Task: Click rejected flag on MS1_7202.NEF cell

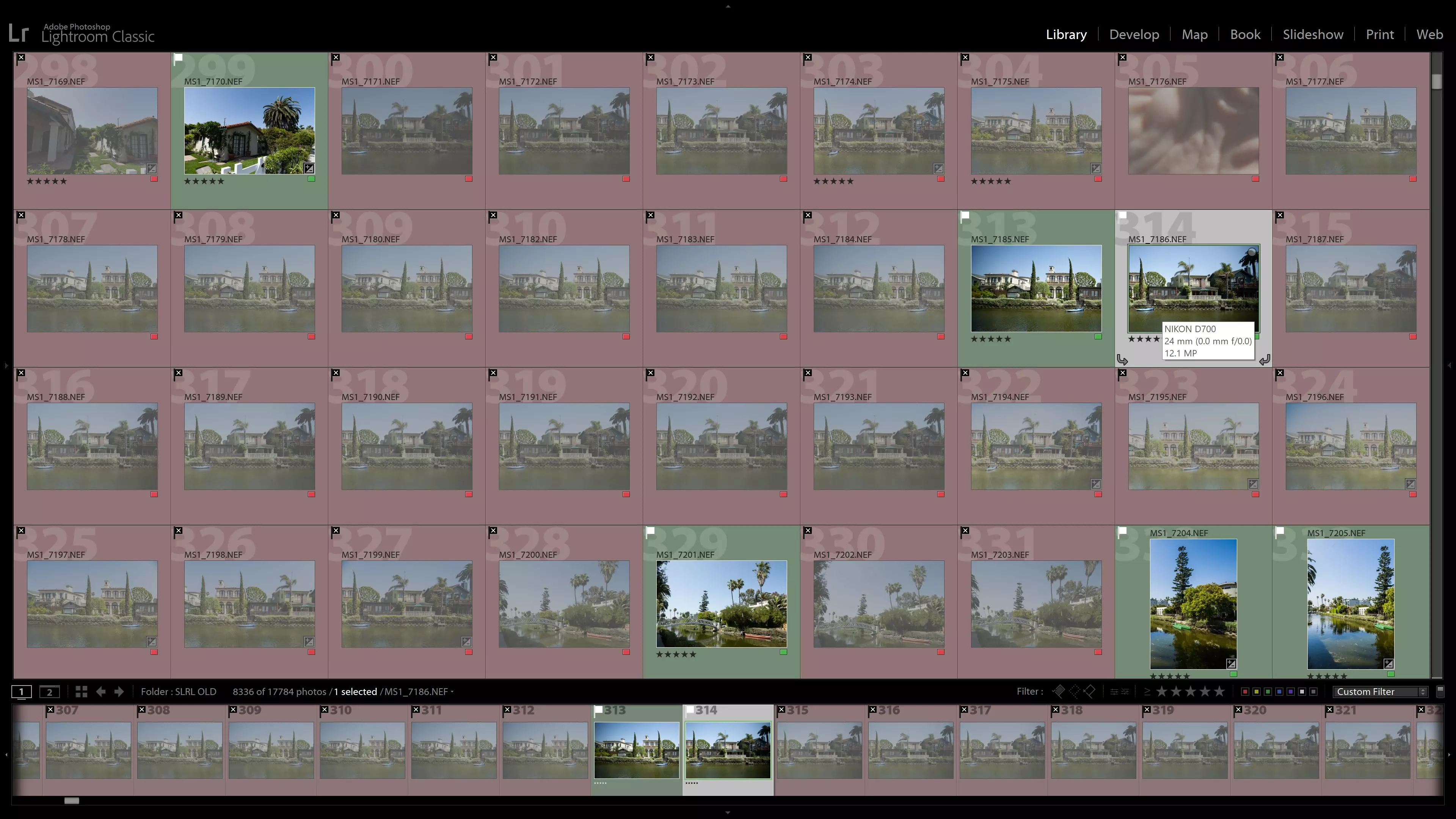Action: (808, 531)
